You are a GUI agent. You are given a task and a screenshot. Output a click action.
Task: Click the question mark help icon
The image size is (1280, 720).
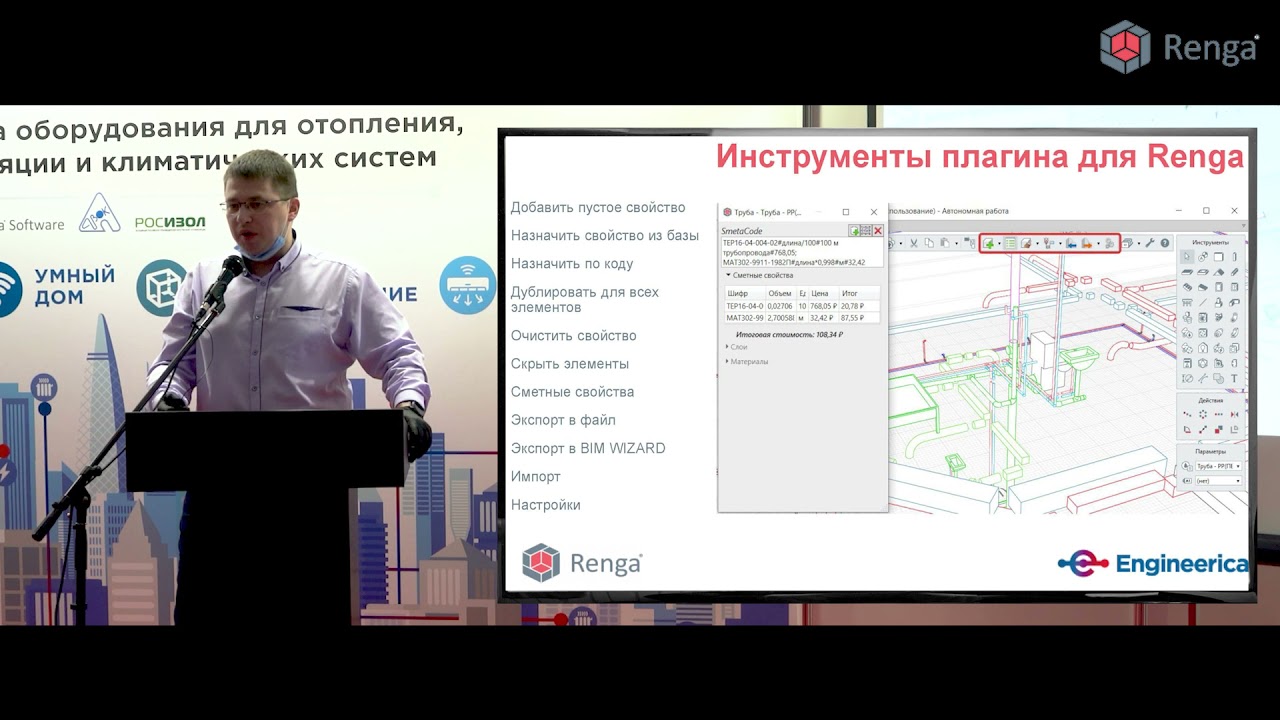pos(1165,243)
